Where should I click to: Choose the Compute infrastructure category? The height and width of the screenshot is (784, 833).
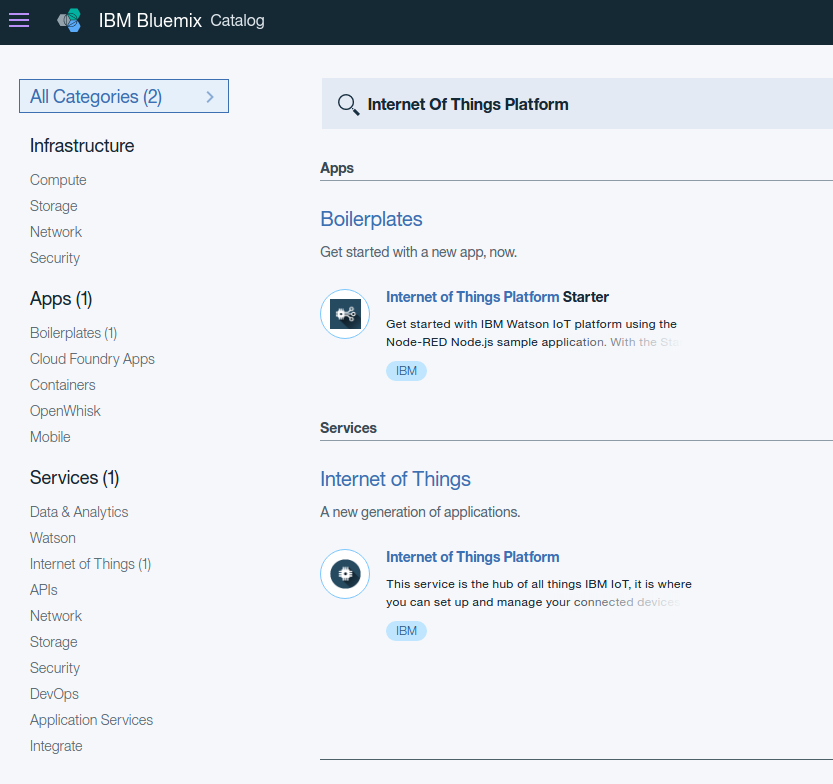58,180
